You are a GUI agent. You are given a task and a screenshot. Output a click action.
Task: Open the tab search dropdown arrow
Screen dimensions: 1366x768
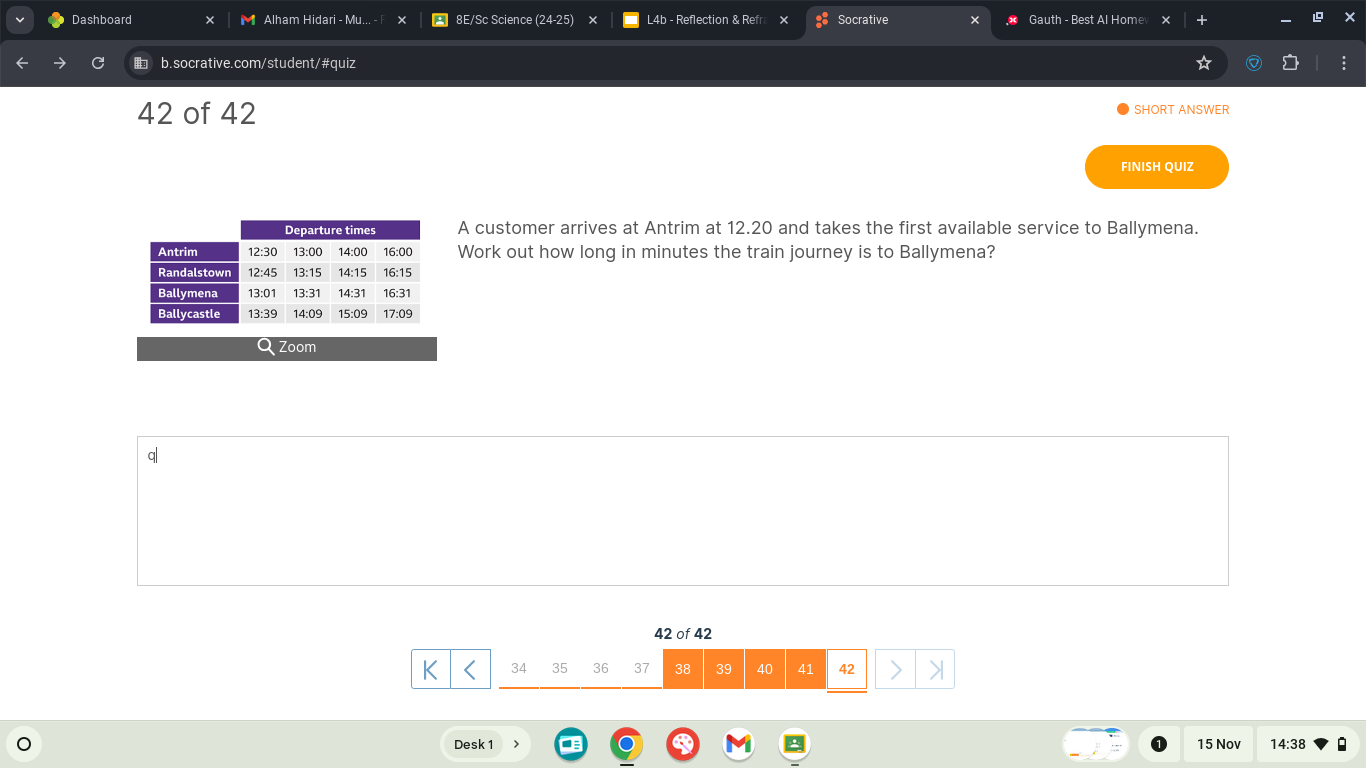tap(20, 20)
